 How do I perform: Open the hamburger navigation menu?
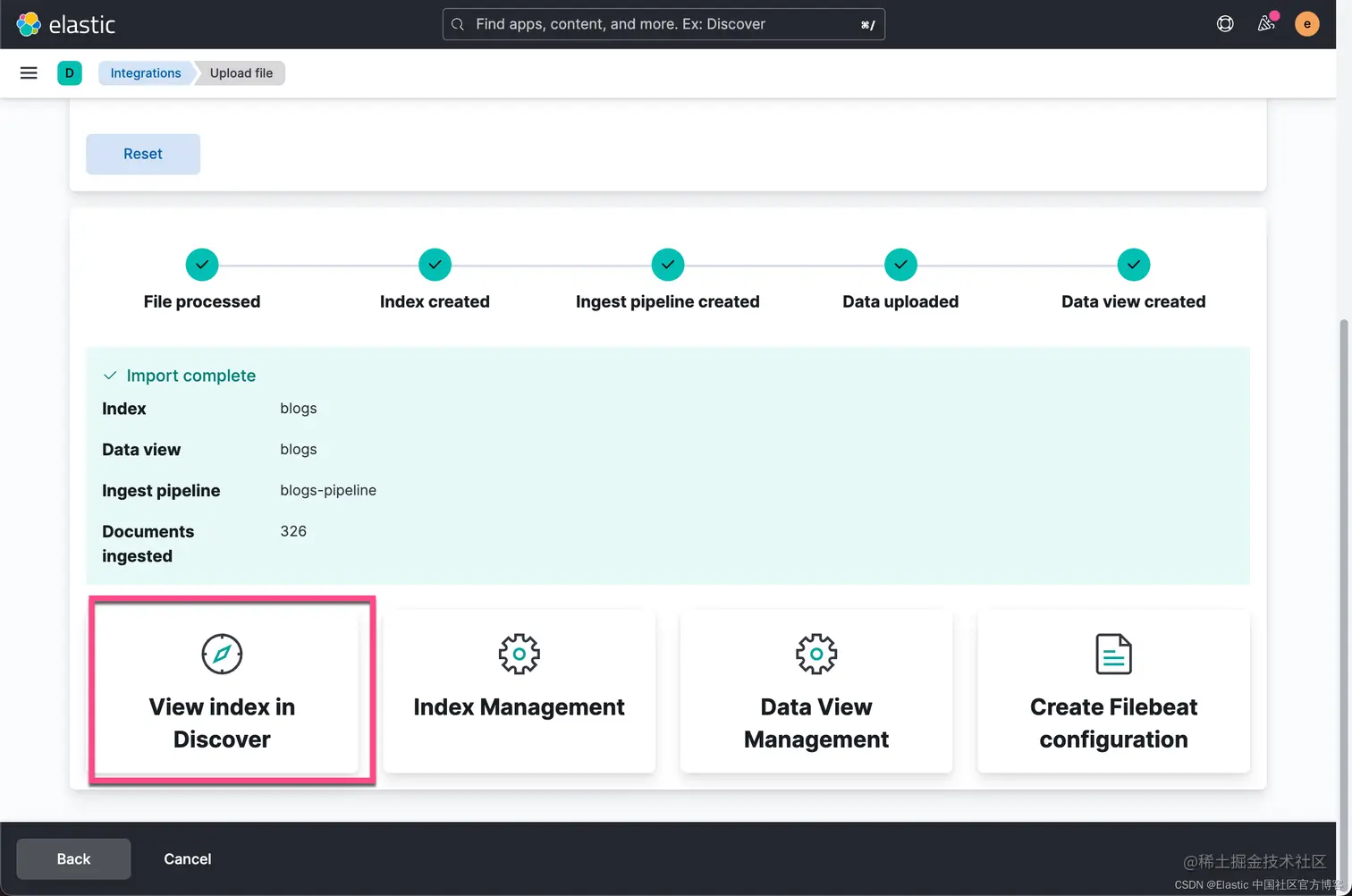coord(29,73)
